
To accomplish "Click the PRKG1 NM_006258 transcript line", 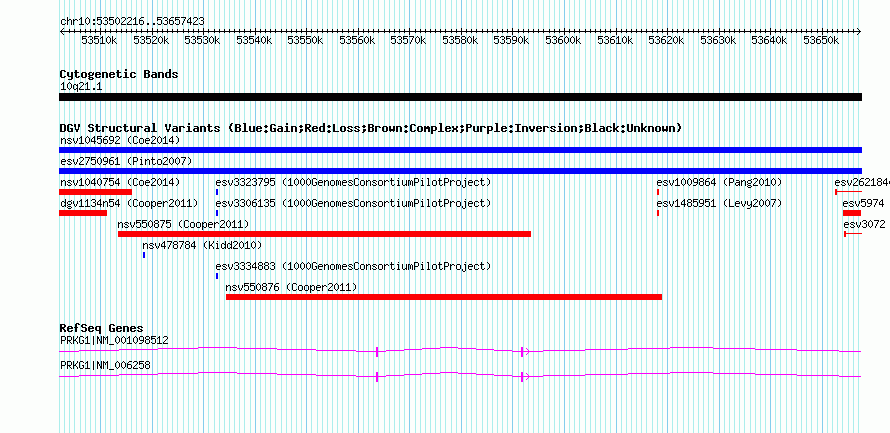I will click(x=460, y=376).
